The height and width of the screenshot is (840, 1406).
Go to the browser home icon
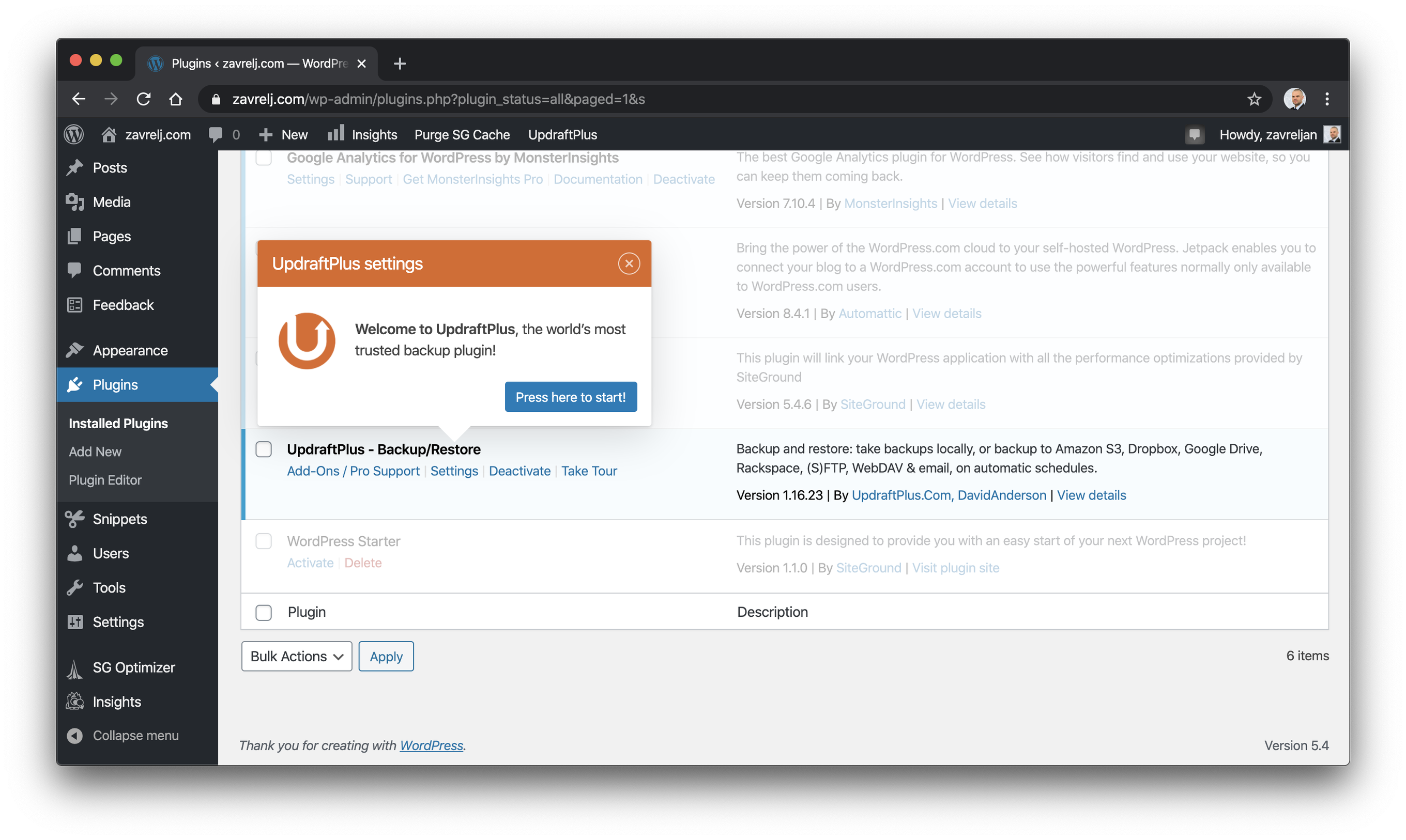click(x=176, y=99)
